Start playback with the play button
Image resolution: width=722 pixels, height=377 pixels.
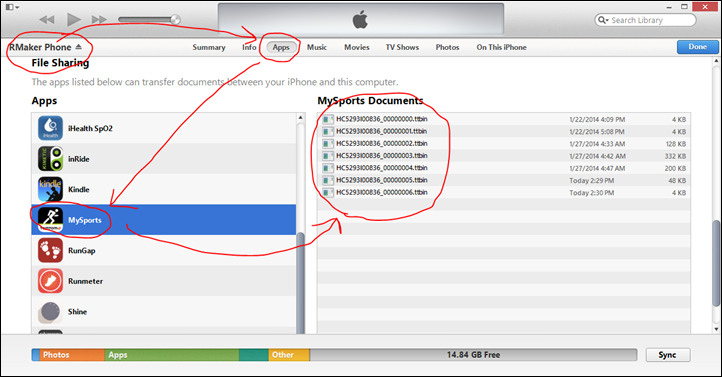point(73,19)
